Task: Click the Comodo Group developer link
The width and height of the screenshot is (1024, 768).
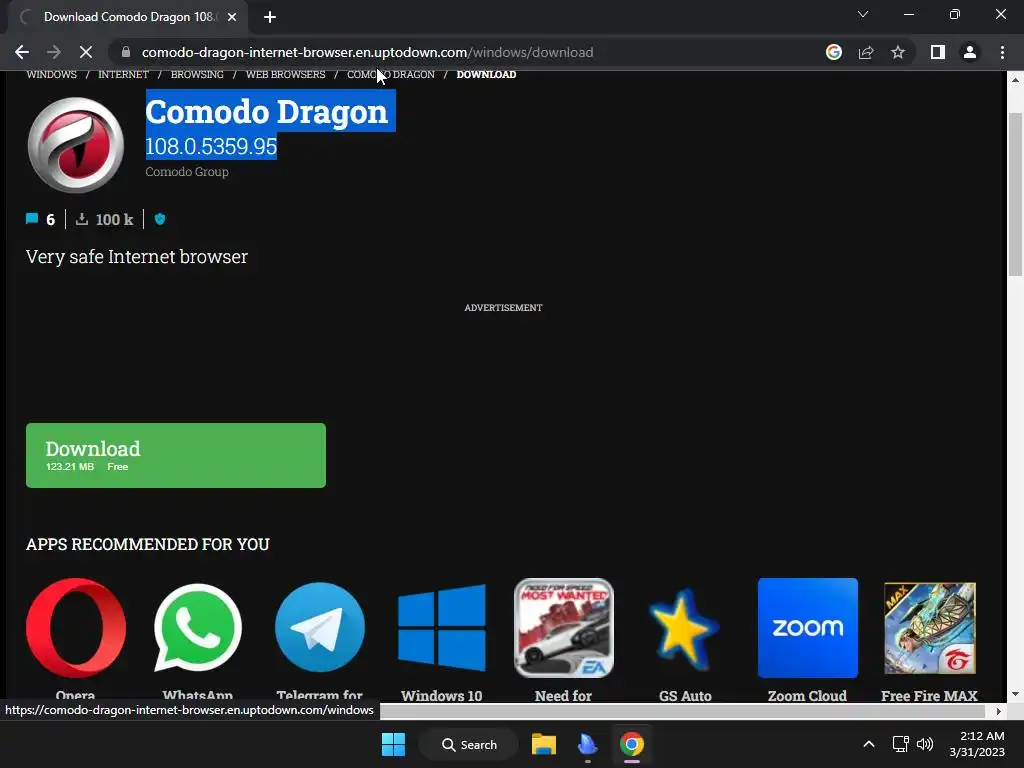Action: (187, 172)
